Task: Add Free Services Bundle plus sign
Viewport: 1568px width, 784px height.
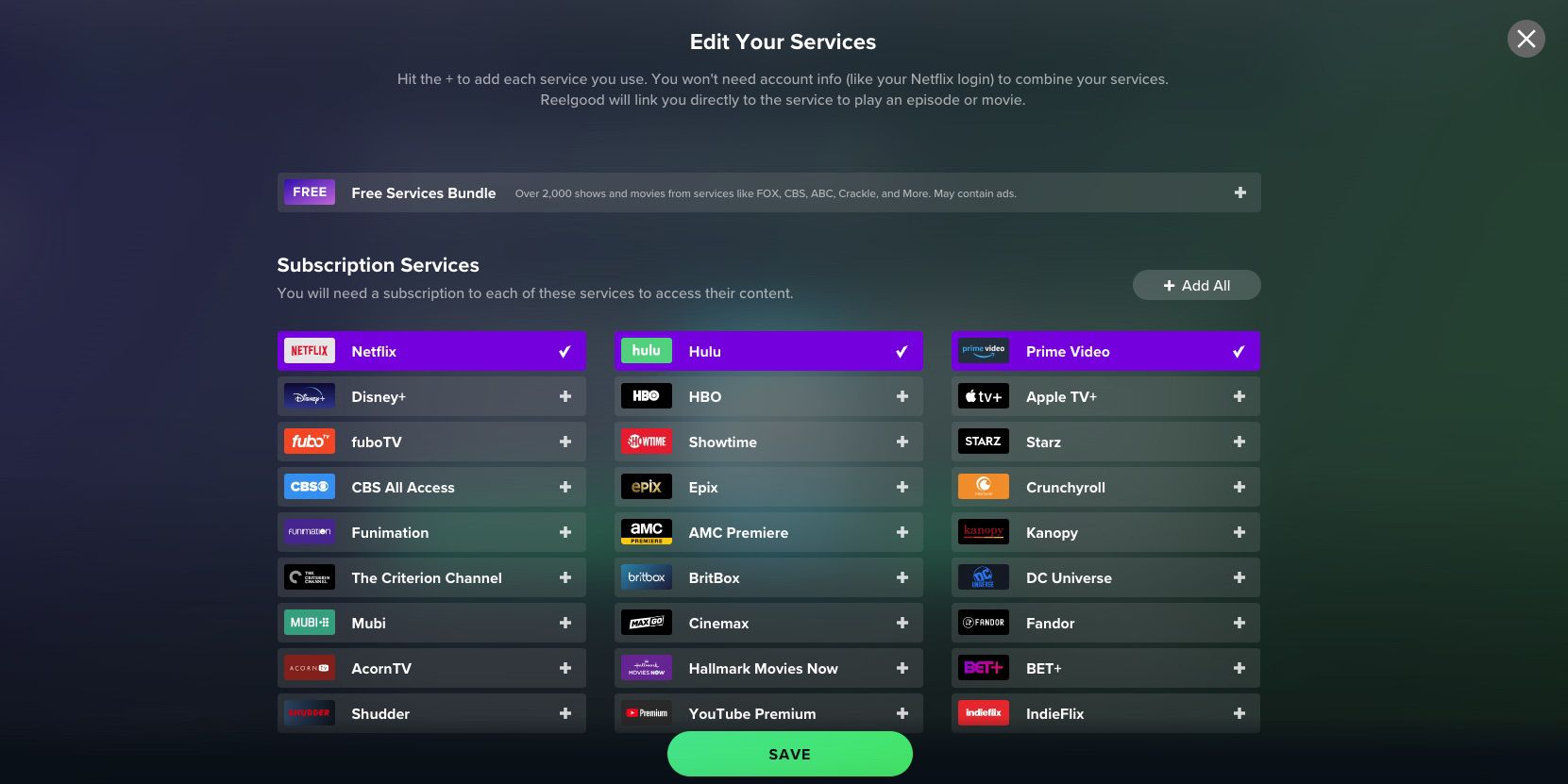Action: (x=1240, y=192)
